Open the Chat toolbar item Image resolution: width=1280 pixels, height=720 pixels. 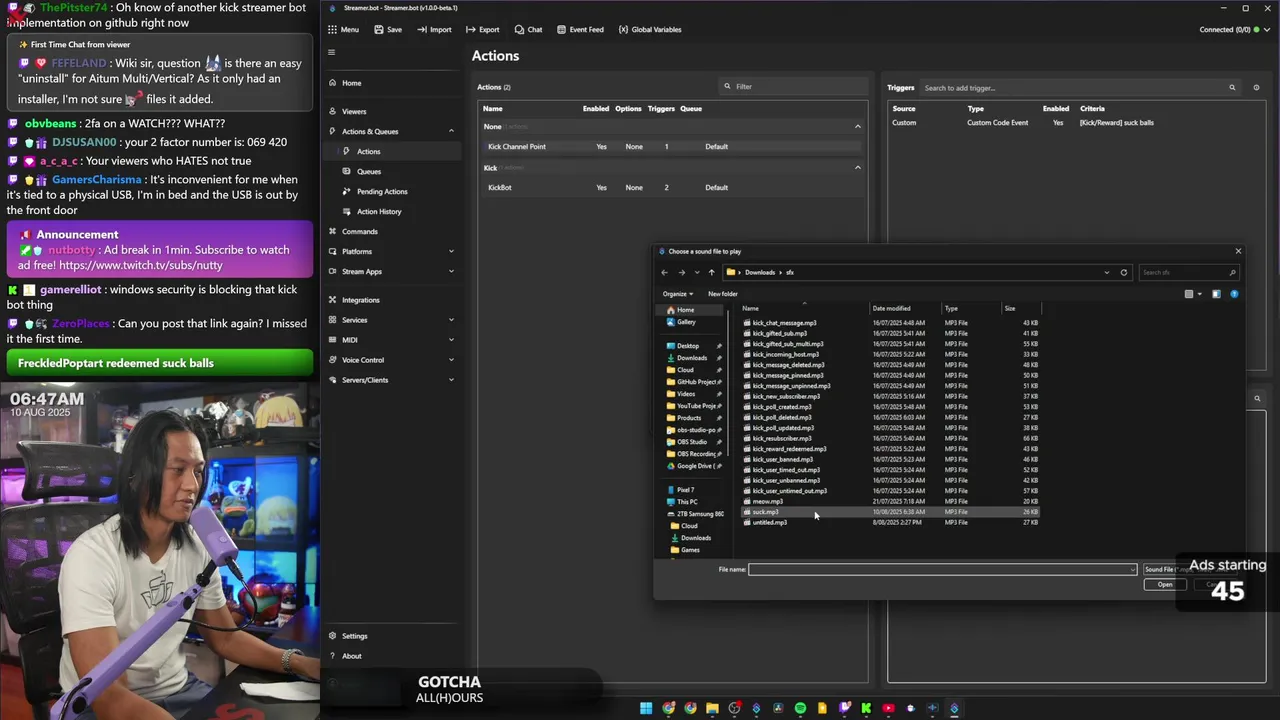tap(528, 29)
